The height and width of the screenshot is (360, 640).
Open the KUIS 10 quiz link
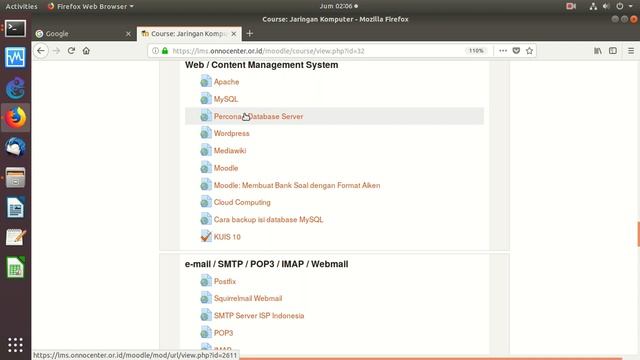[227, 237]
